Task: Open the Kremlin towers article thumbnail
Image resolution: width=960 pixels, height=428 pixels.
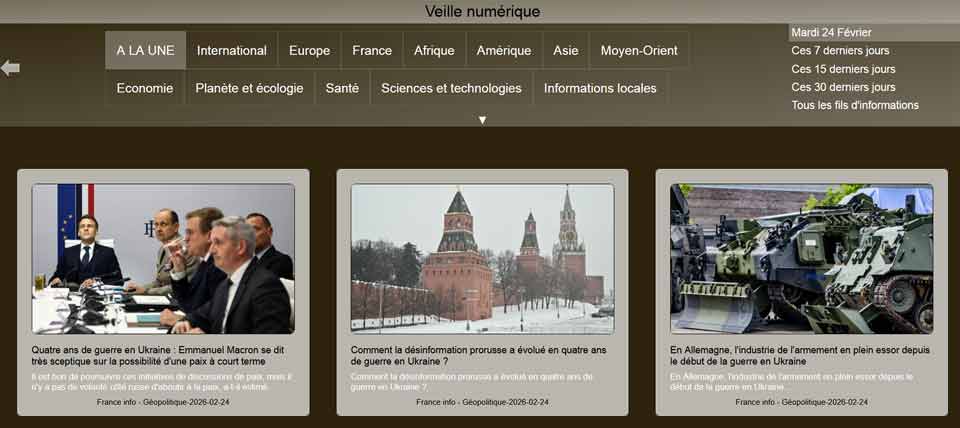Action: click(x=482, y=258)
